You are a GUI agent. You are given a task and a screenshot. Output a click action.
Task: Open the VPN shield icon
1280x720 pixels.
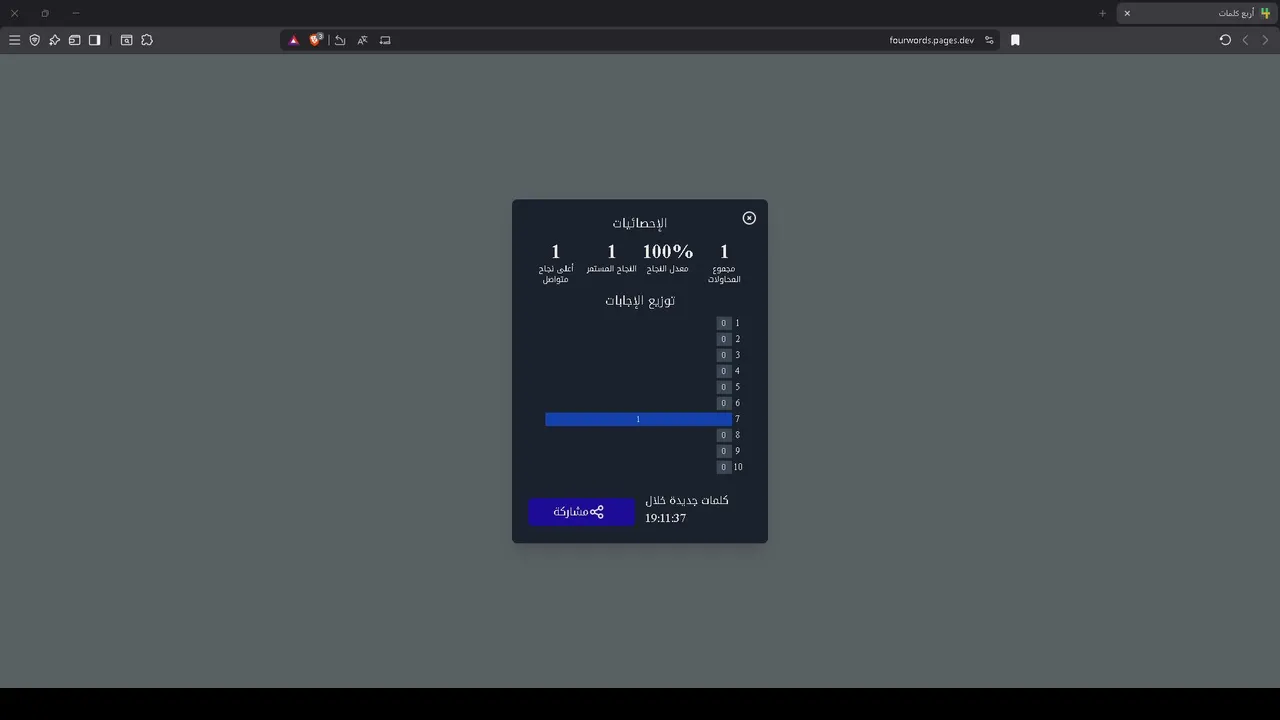point(34,40)
